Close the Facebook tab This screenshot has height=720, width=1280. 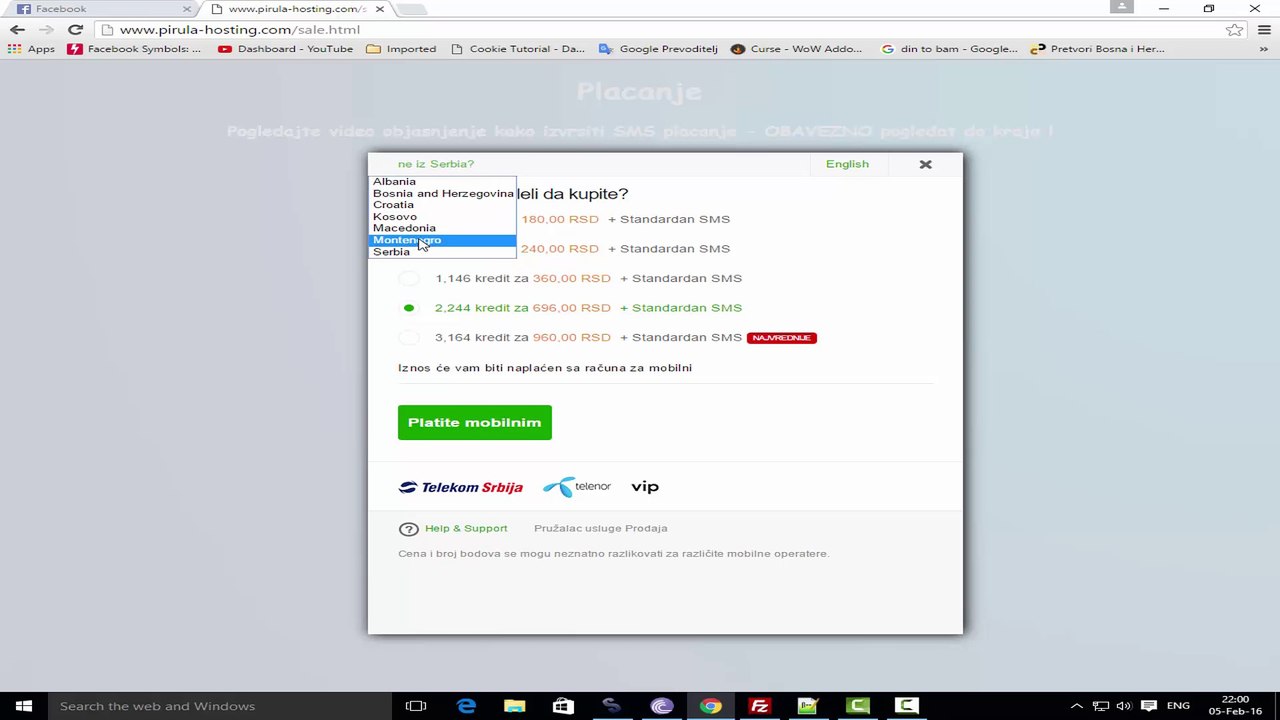(186, 9)
